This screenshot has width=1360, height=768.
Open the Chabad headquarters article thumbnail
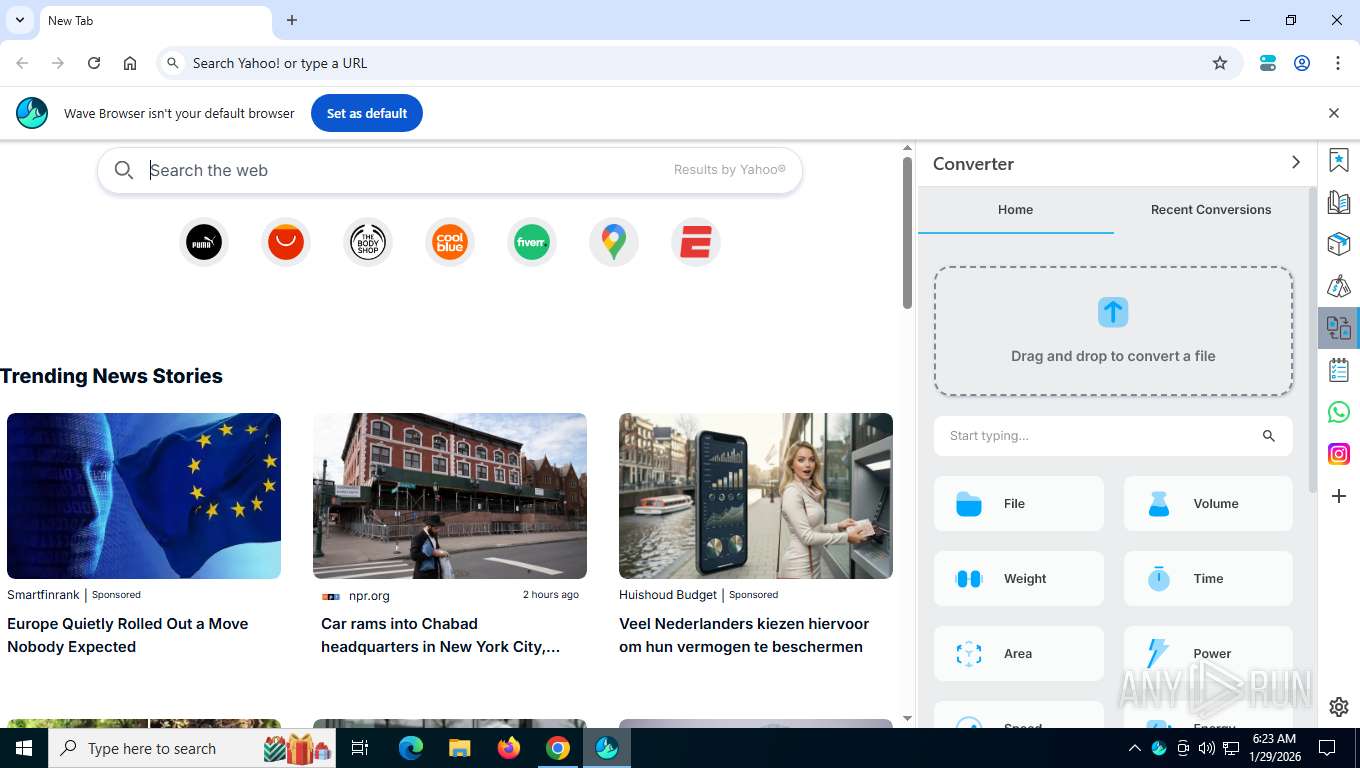[450, 496]
